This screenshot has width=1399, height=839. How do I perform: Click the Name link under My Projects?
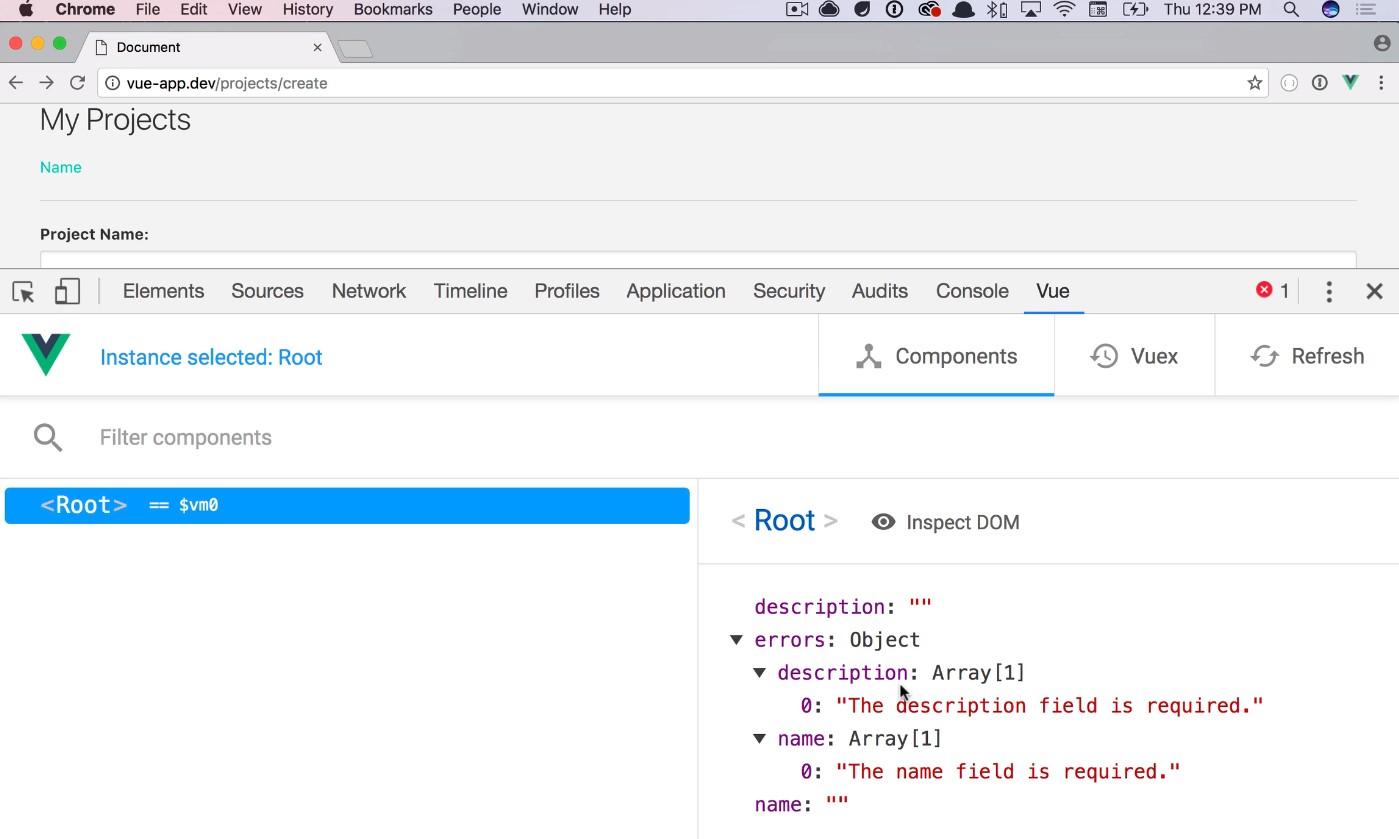coord(60,167)
